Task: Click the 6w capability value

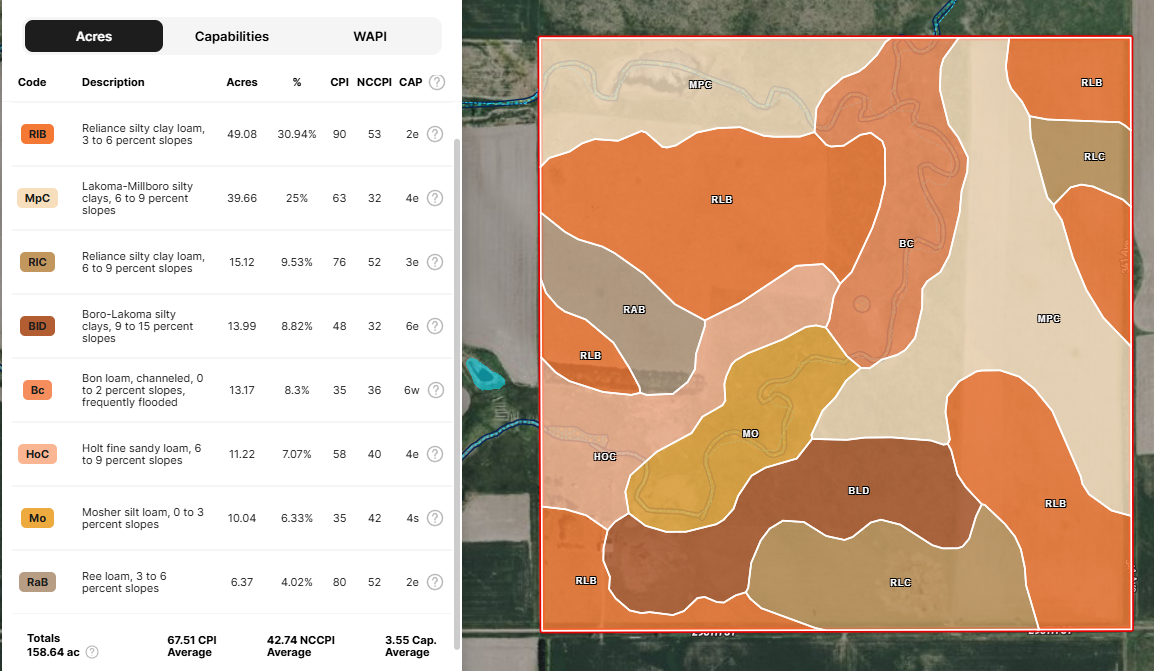Action: tap(411, 390)
